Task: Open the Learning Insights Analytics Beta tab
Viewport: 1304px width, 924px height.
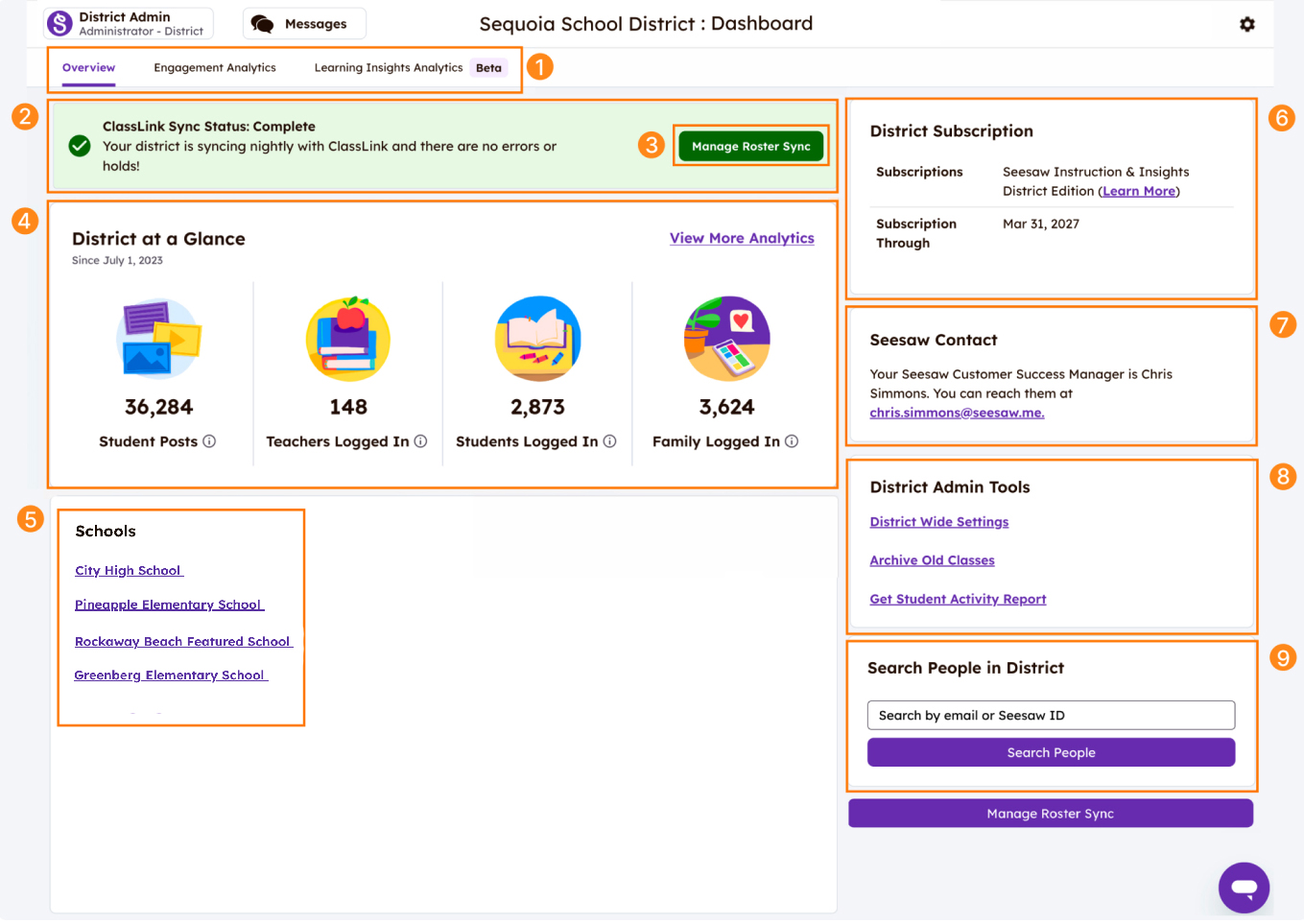Action: 389,67
